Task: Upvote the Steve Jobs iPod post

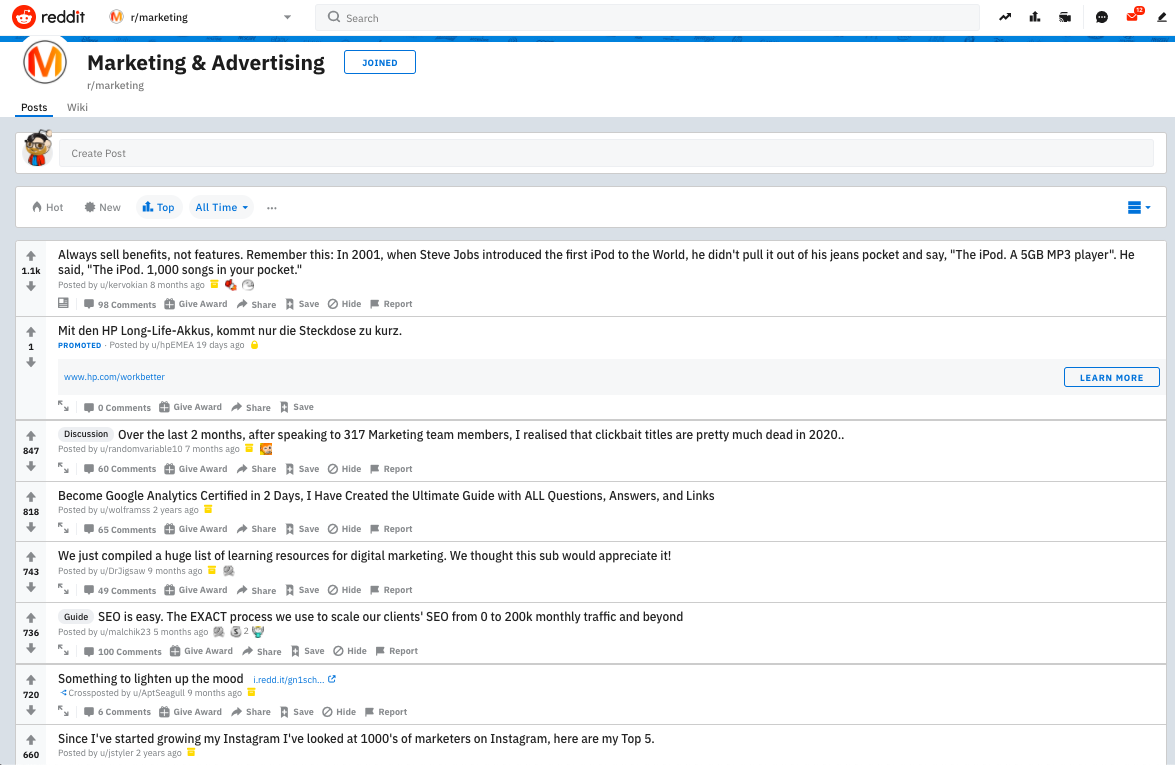Action: (x=31, y=256)
